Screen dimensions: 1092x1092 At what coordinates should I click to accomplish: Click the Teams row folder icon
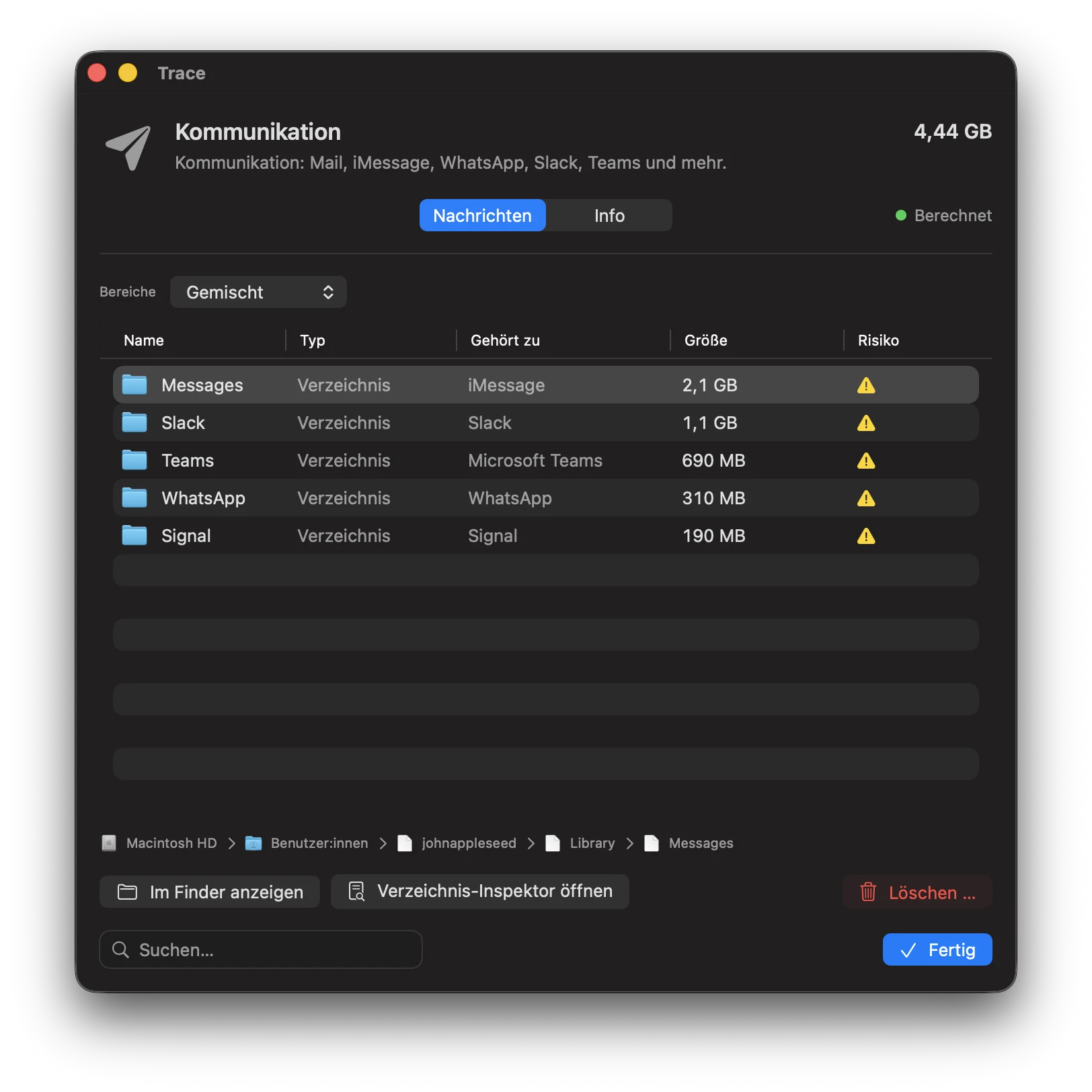tap(134, 460)
